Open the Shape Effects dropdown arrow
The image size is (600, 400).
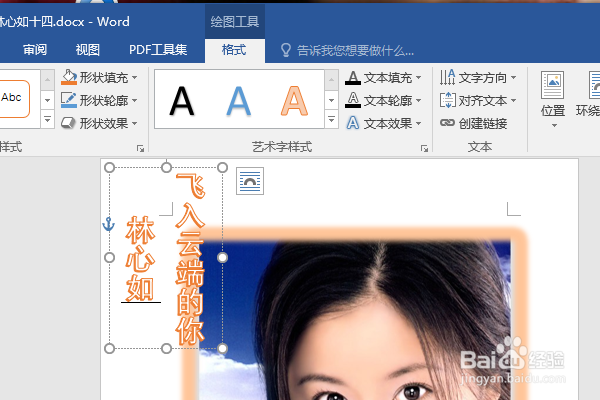click(135, 124)
